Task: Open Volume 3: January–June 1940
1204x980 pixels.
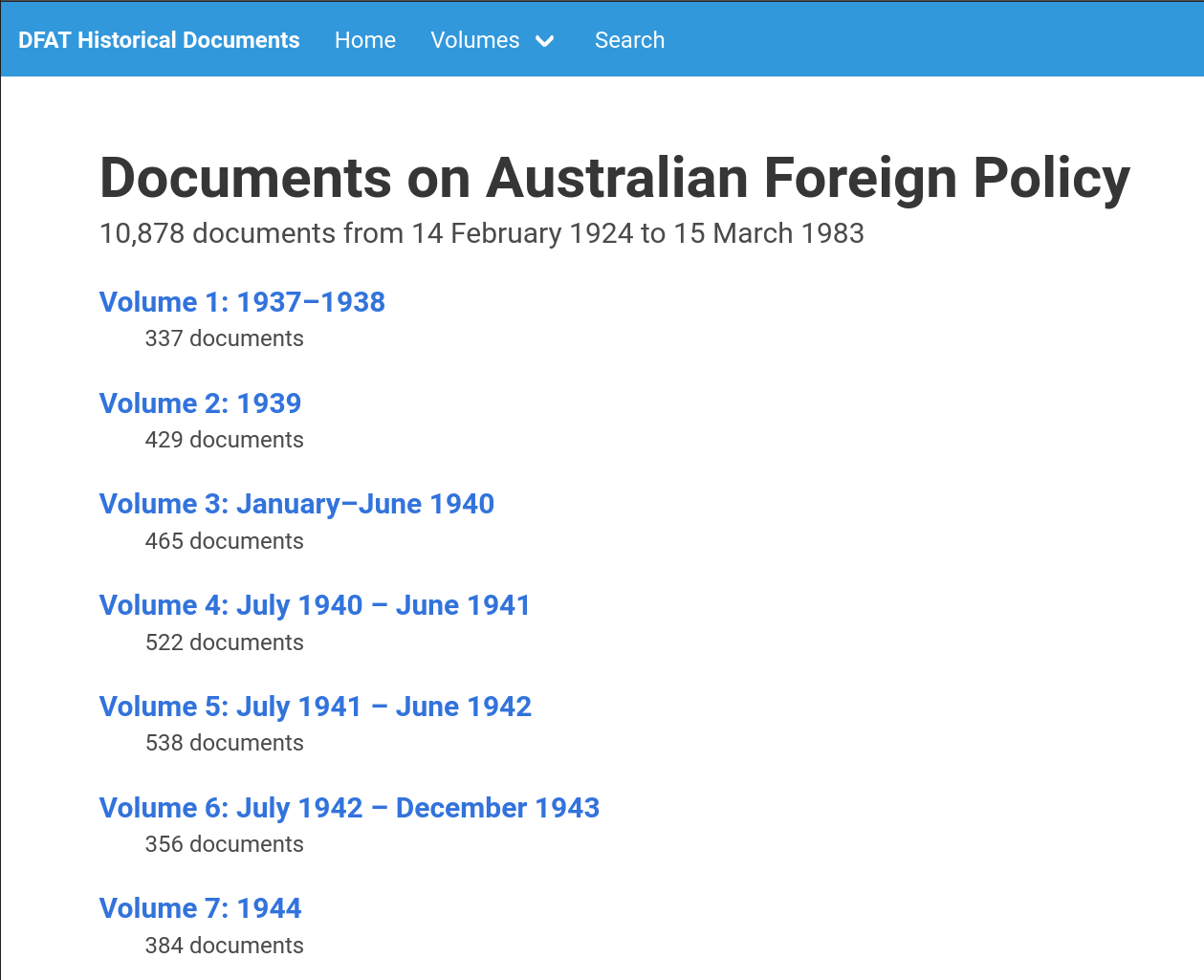Action: pos(296,504)
